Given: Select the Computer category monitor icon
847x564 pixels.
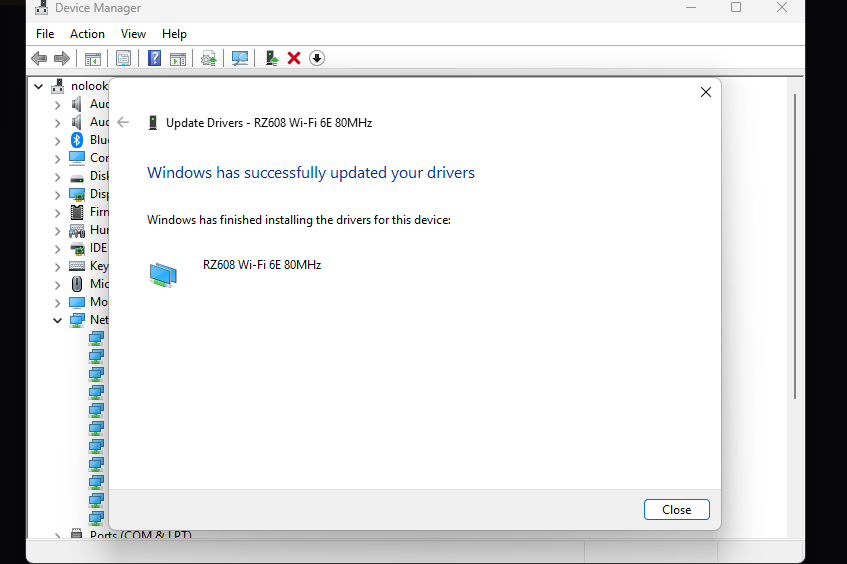Looking at the screenshot, I should point(77,158).
